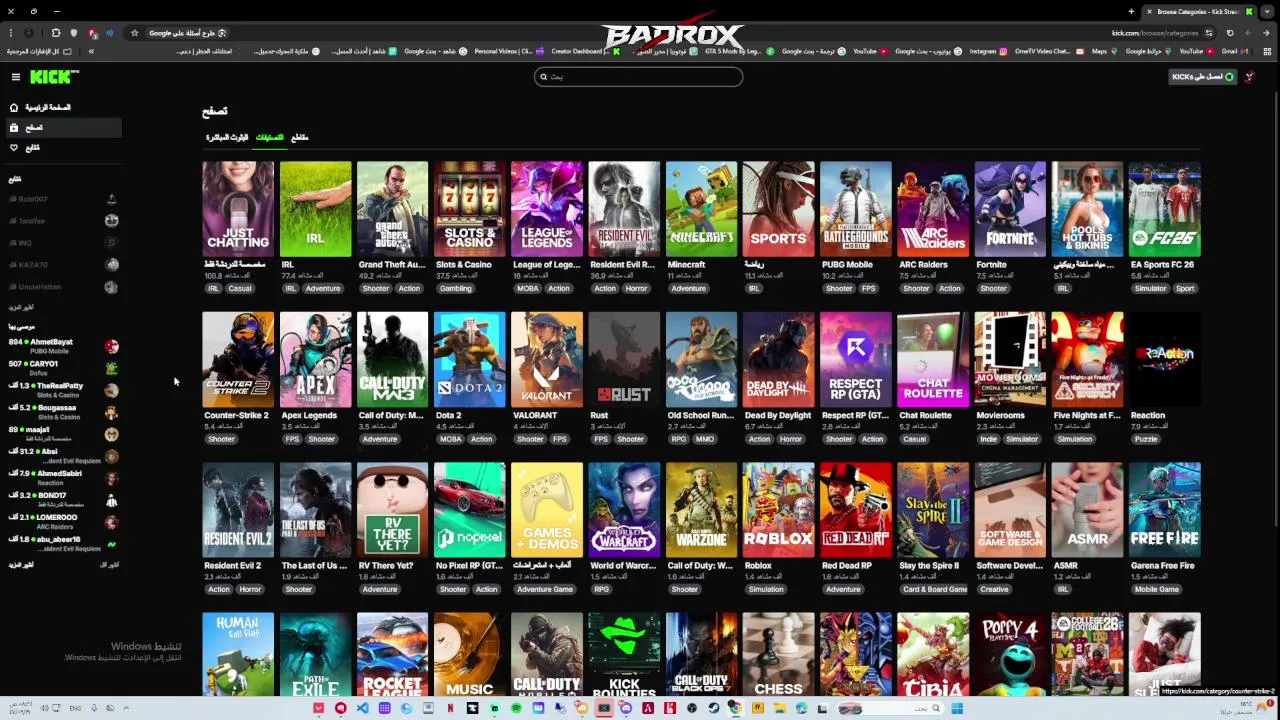1280x720 pixels.
Task: Open Minecraft category thumbnail
Action: click(x=701, y=209)
